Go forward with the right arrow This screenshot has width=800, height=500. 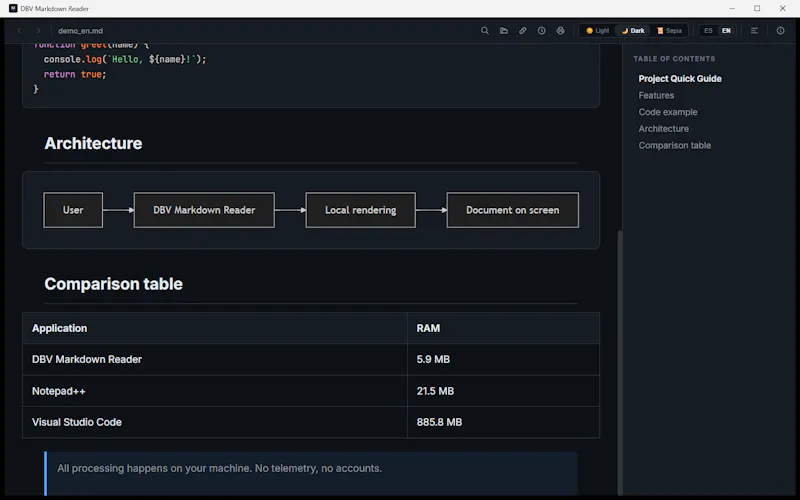pyautogui.click(x=38, y=31)
